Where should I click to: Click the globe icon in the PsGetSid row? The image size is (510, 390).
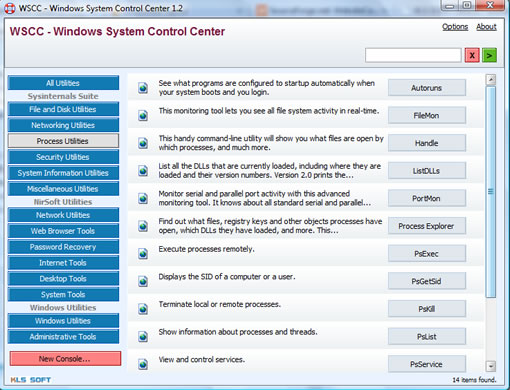(x=143, y=281)
